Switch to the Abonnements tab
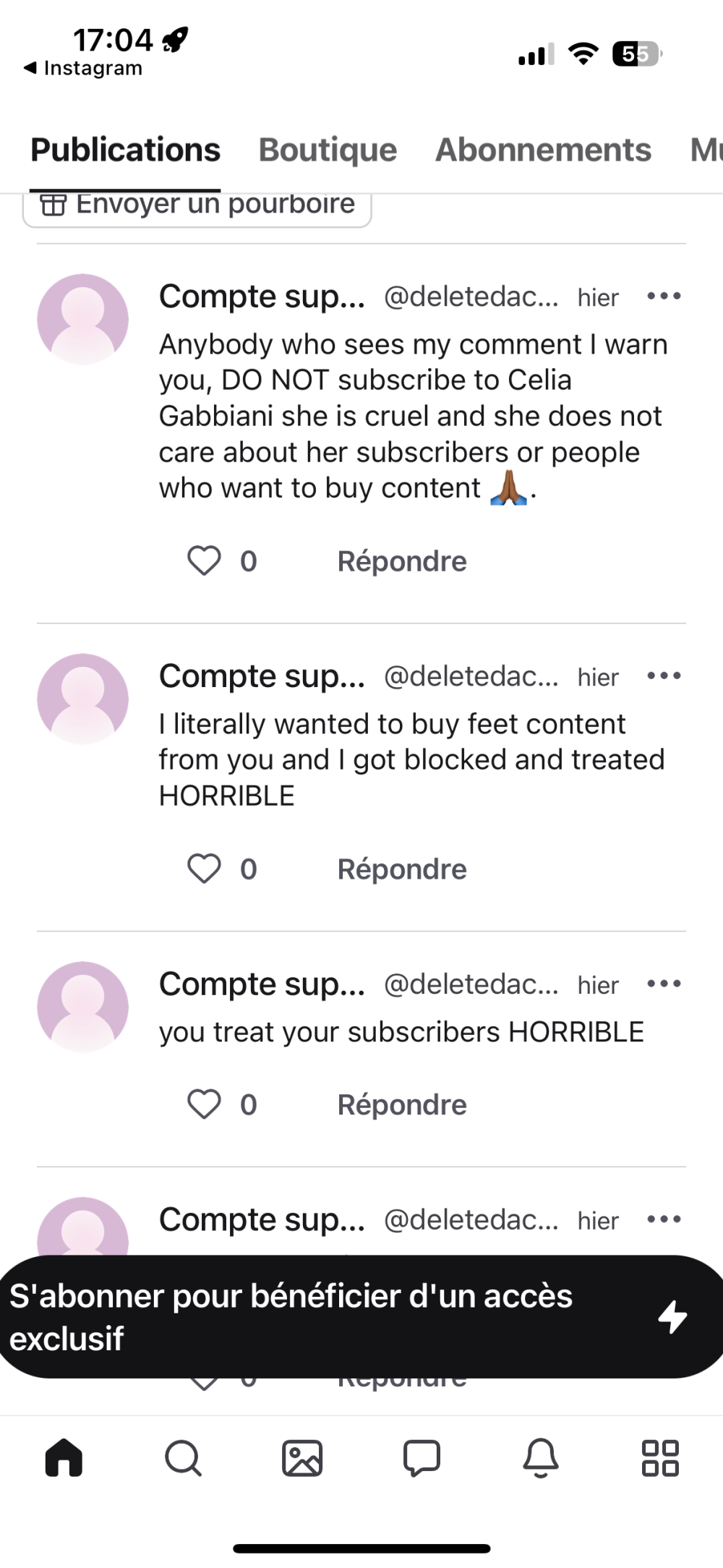The width and height of the screenshot is (723, 1568). point(543,150)
